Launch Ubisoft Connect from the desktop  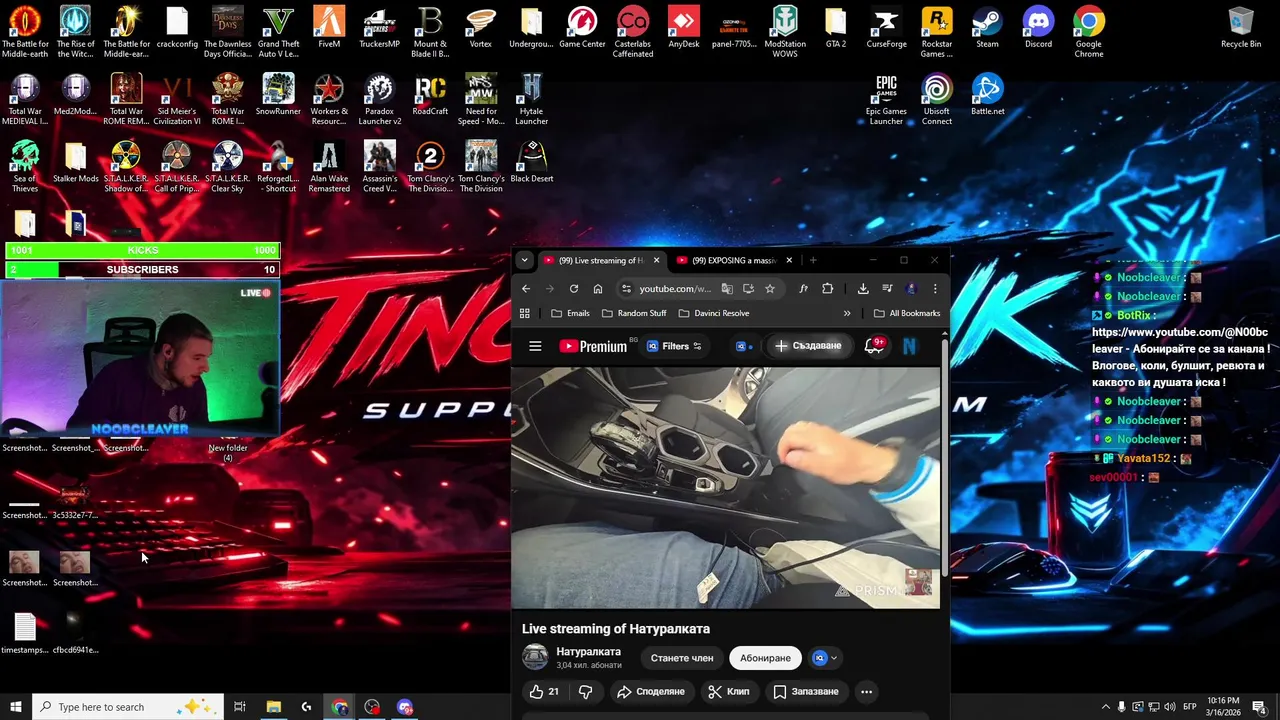pos(937,100)
